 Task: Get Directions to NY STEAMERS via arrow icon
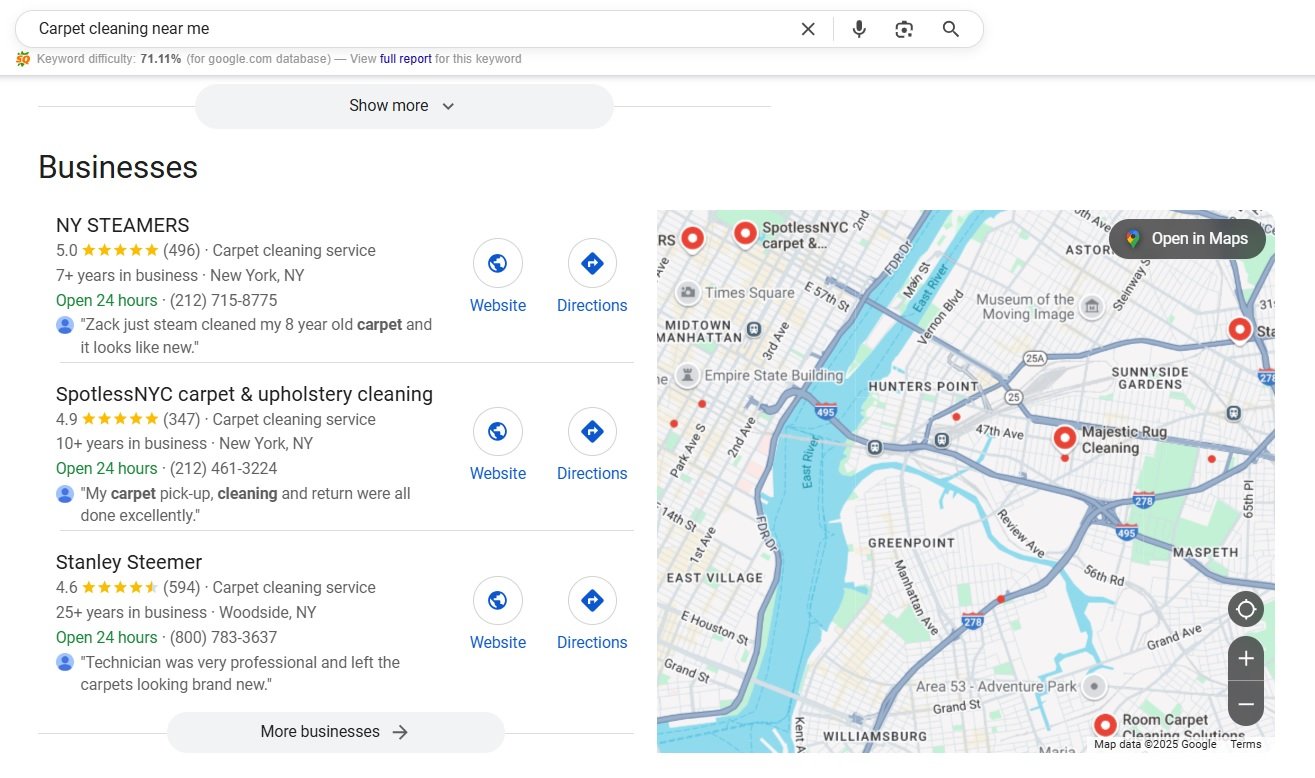point(592,264)
